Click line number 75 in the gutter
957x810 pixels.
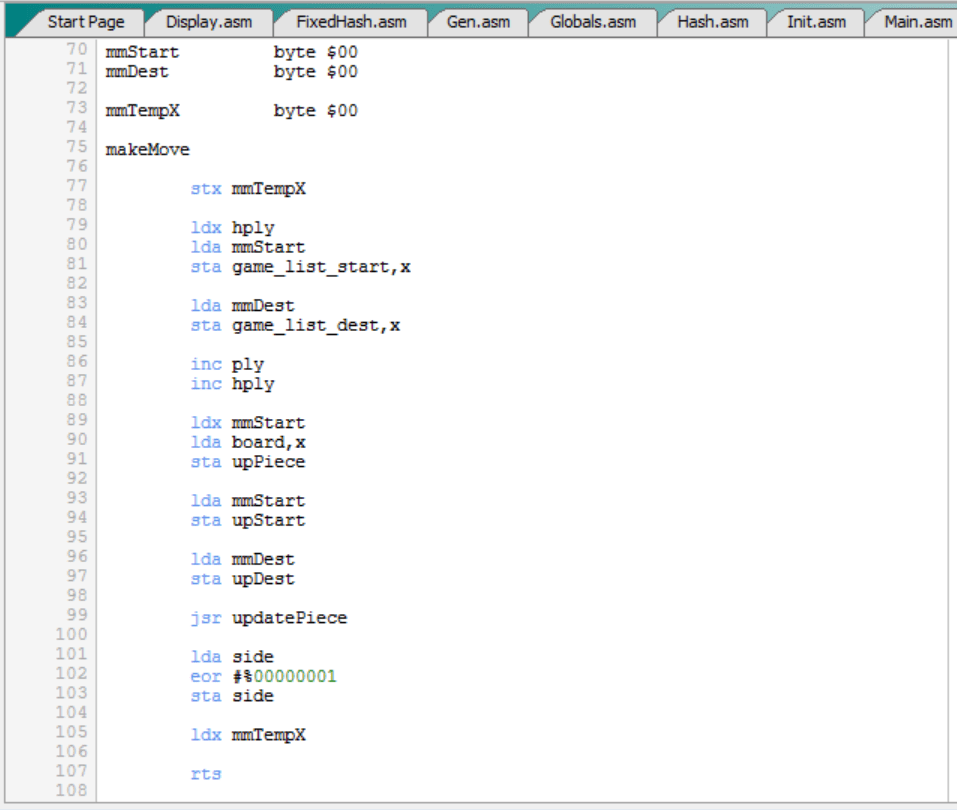(x=76, y=147)
